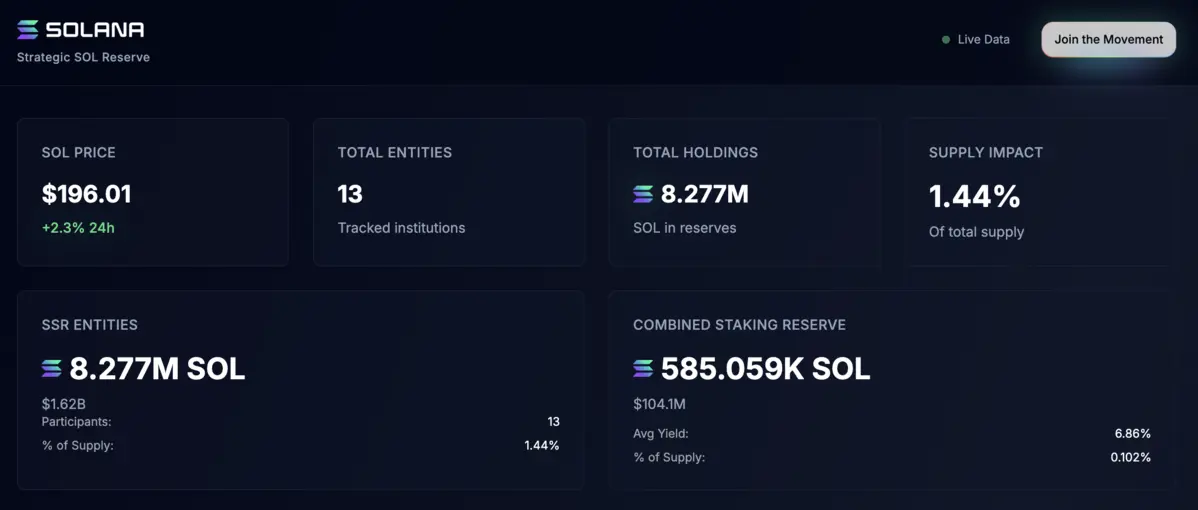This screenshot has height=510, width=1198.
Task: Click the Live Data label
Action: click(x=983, y=40)
